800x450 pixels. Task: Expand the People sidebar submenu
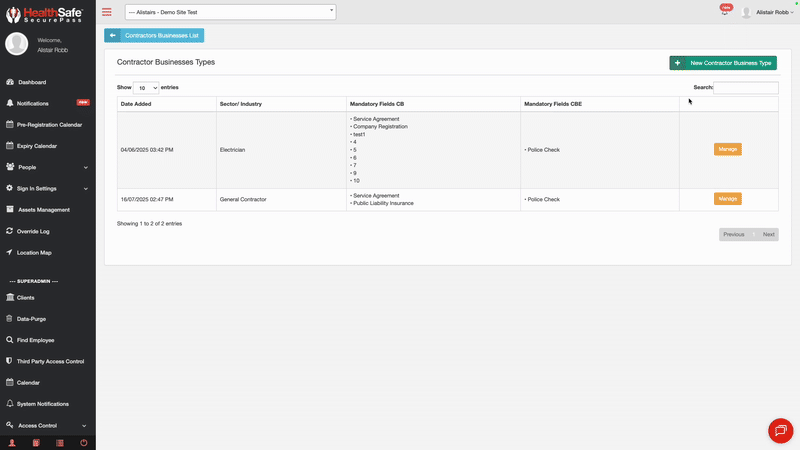click(86, 167)
